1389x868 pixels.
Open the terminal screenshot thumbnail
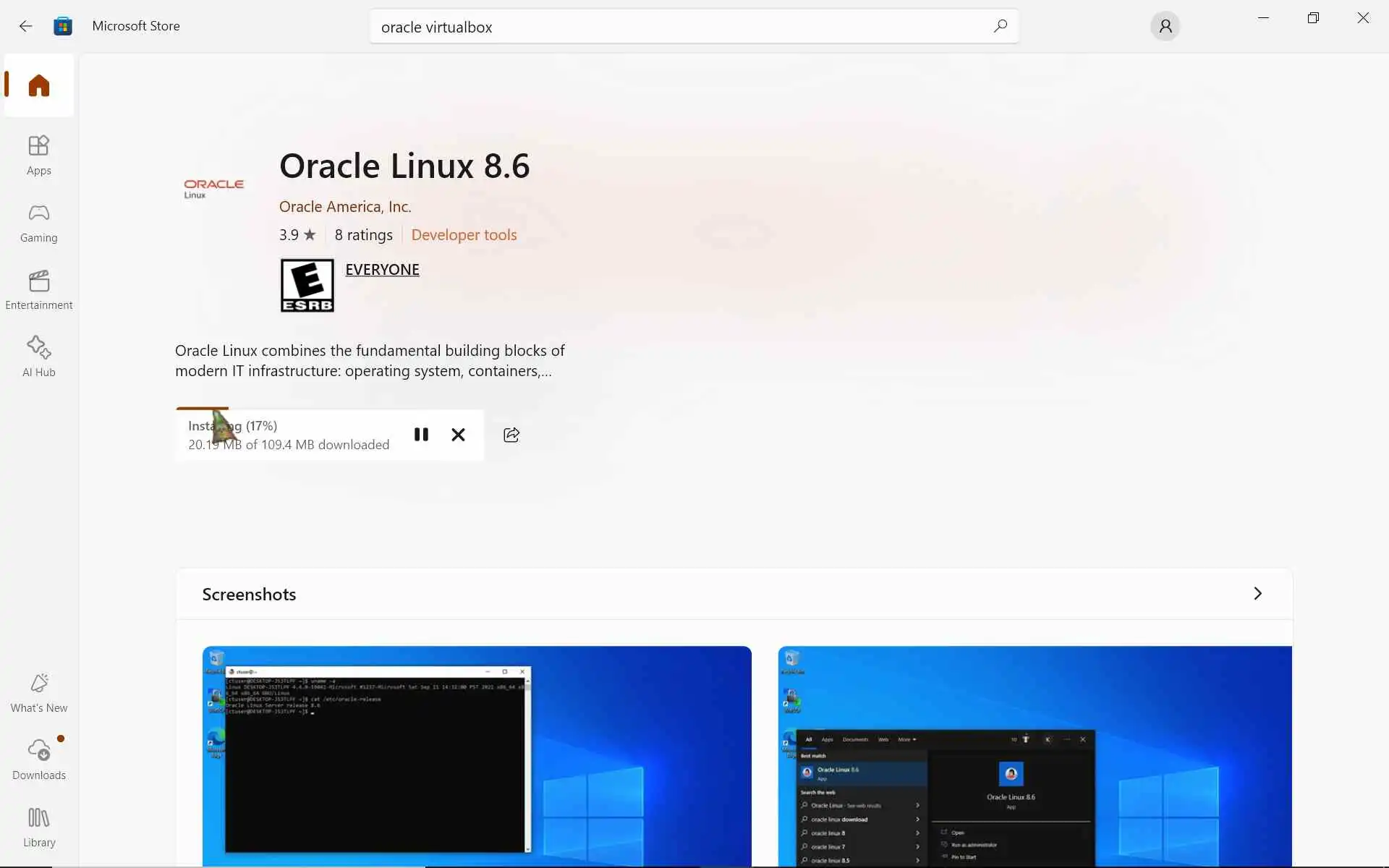(x=477, y=756)
